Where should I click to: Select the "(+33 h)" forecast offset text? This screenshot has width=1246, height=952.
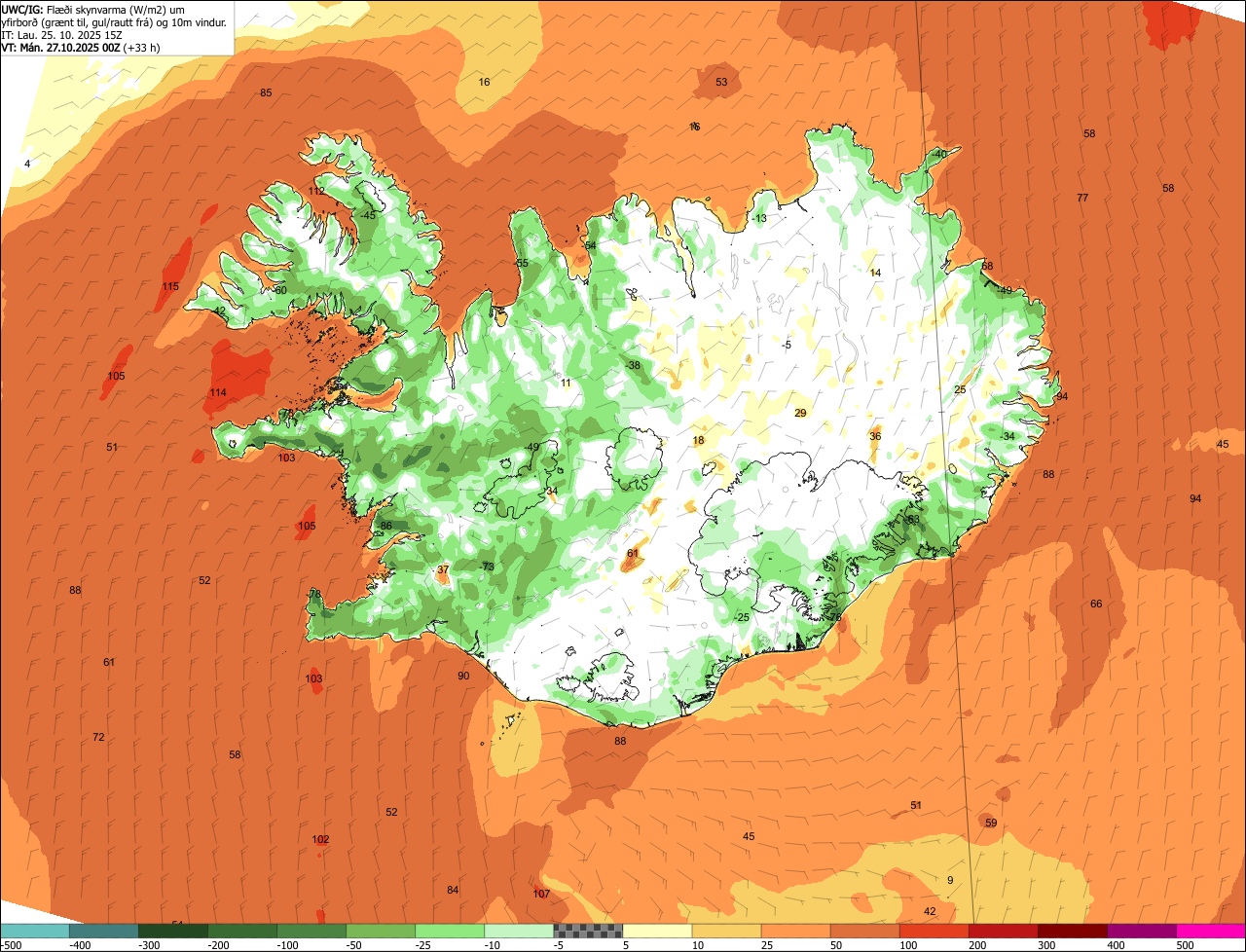pos(142,47)
